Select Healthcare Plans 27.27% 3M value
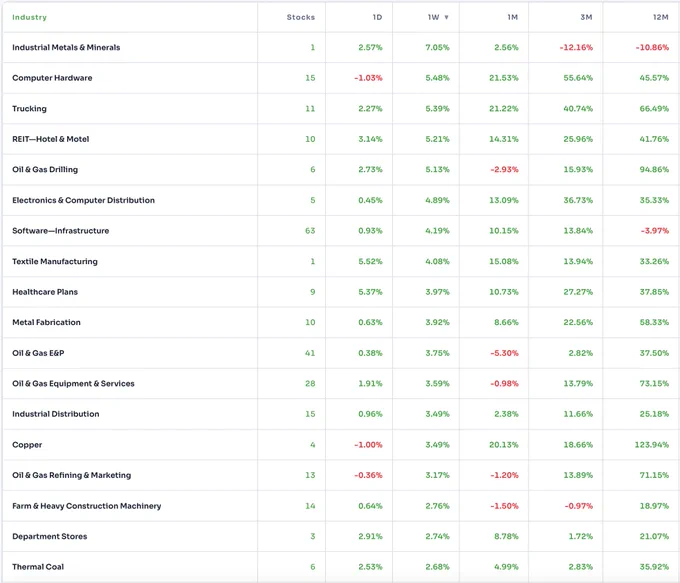This screenshot has width=680, height=583. tap(578, 292)
